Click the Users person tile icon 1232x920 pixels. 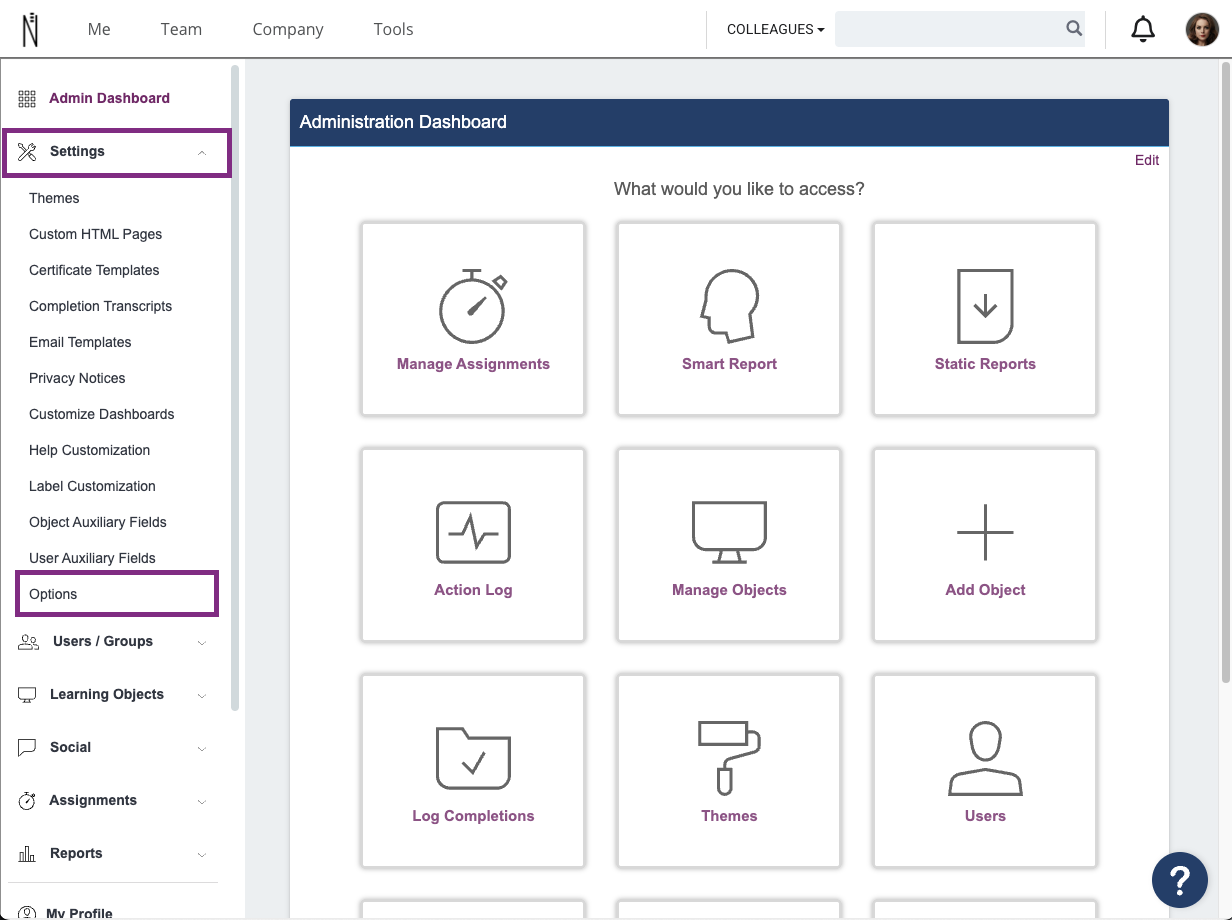click(985, 758)
